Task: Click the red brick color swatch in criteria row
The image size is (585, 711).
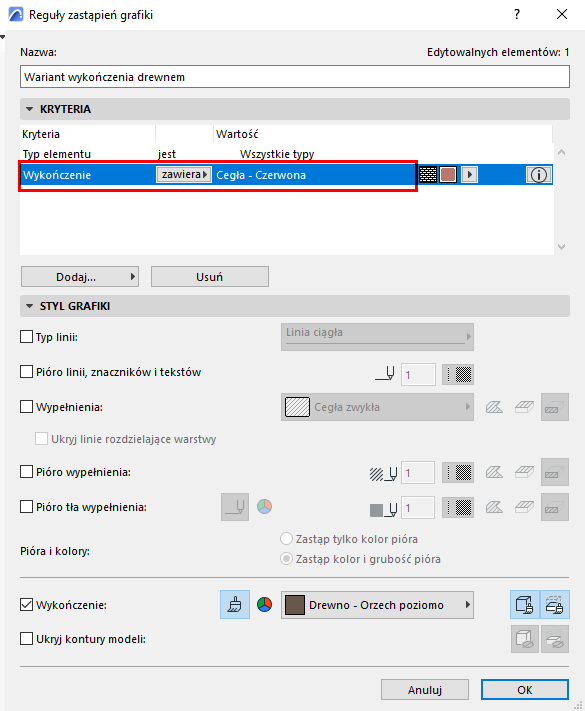Action: coord(448,175)
